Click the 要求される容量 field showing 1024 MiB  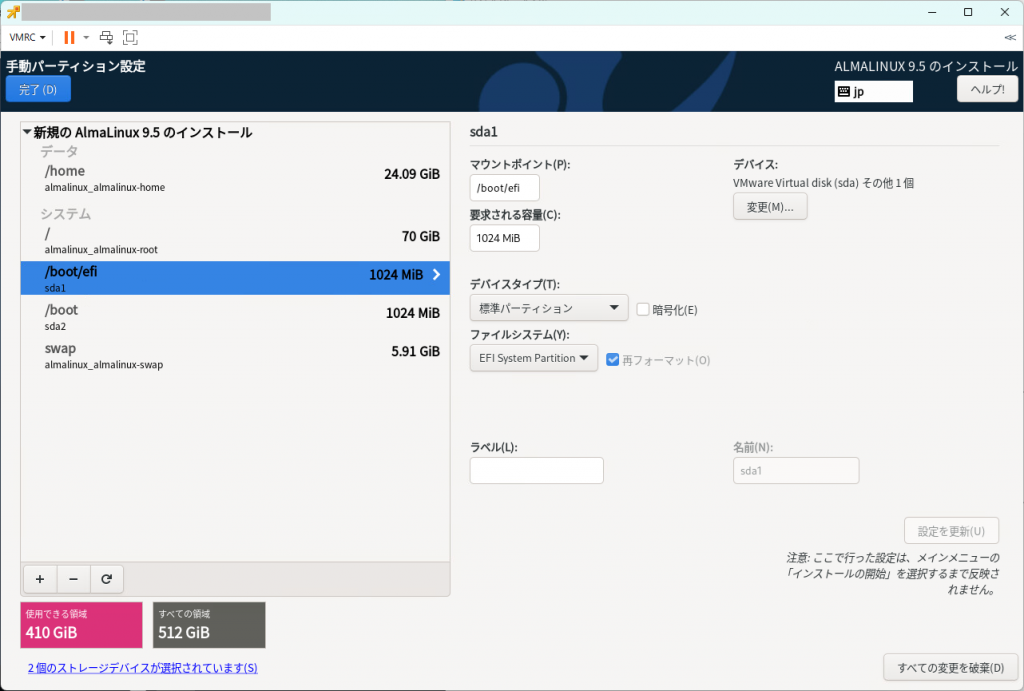pos(504,238)
